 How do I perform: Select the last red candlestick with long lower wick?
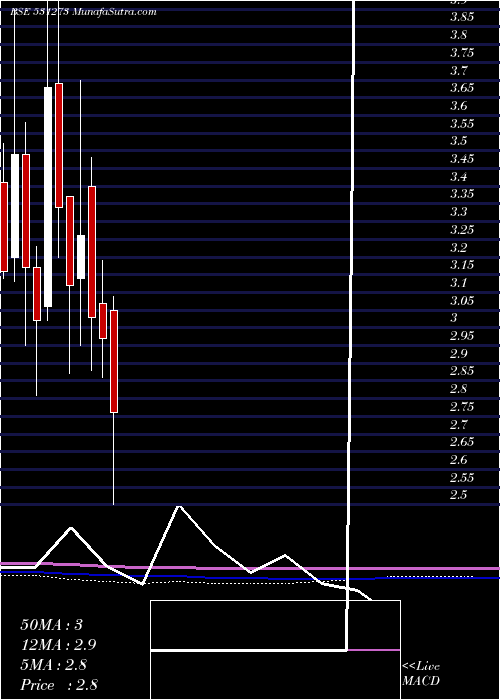coord(114,362)
